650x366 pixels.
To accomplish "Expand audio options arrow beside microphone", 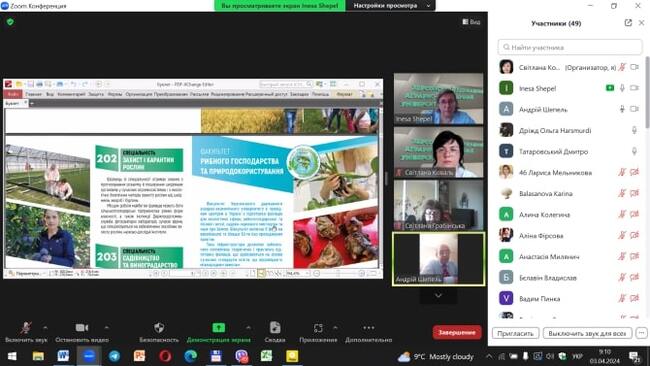I will point(45,327).
